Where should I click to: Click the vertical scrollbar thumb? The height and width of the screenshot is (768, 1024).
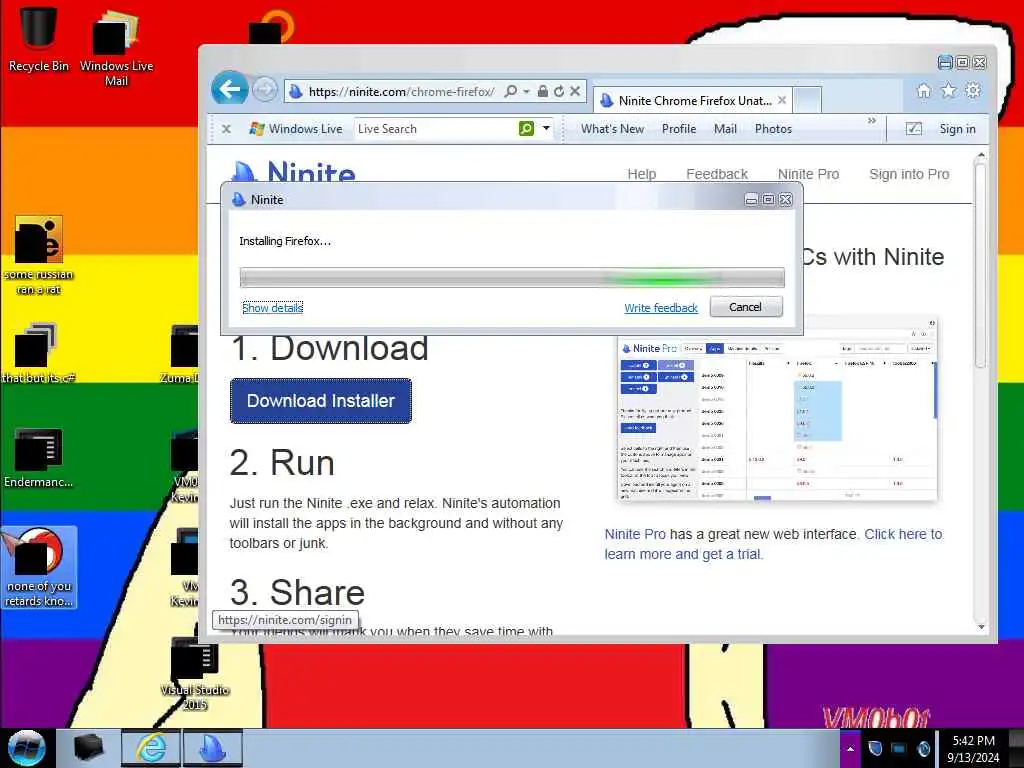(x=980, y=265)
